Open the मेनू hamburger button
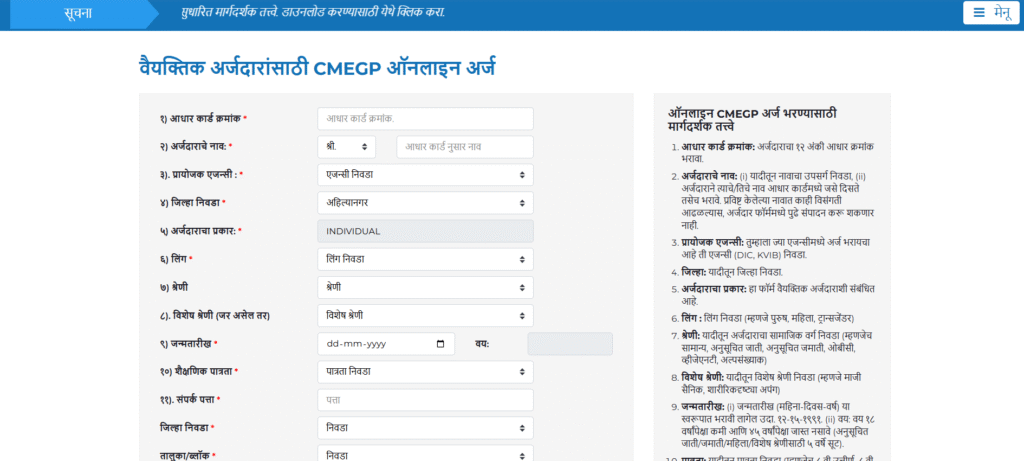The height and width of the screenshot is (461, 1024). (991, 12)
